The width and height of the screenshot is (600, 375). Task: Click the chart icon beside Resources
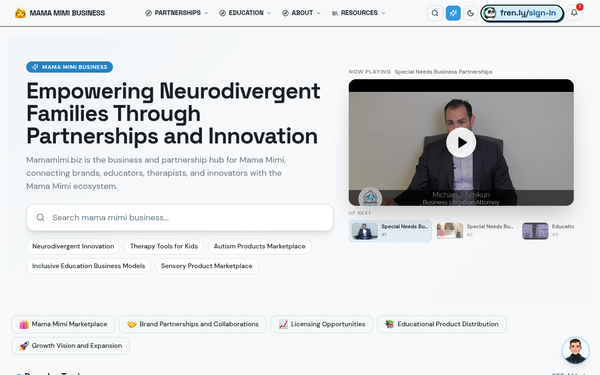pyautogui.click(x=335, y=13)
